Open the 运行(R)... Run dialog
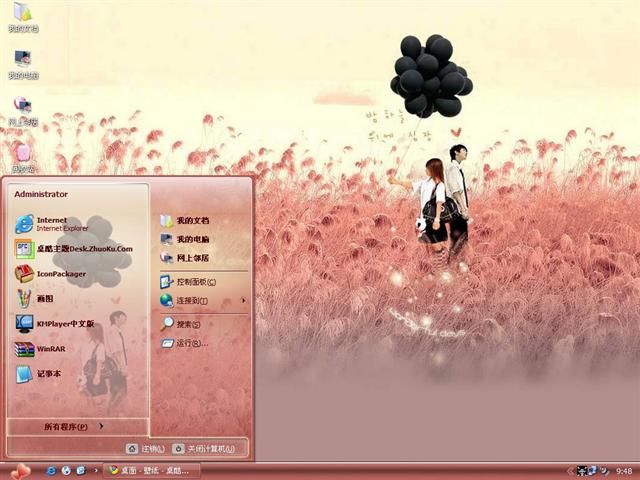640x480 pixels. 203,343
